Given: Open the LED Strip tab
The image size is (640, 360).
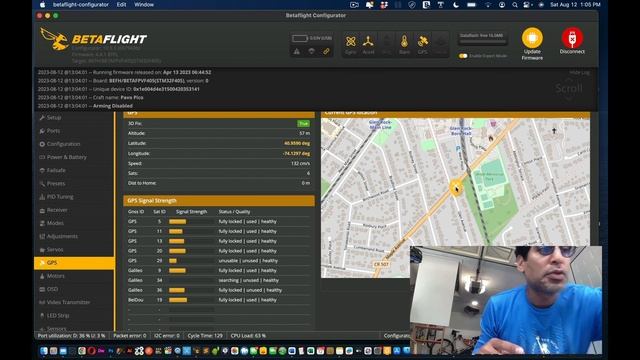Looking at the screenshot, I should click(74, 316).
